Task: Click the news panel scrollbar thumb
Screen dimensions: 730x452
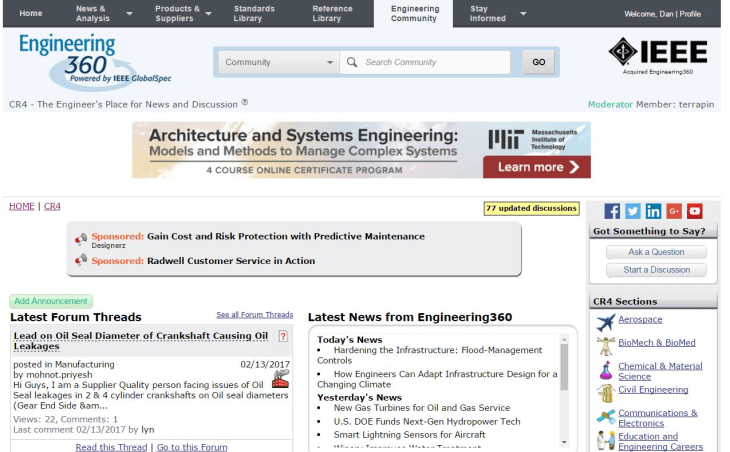Action: coord(564,367)
